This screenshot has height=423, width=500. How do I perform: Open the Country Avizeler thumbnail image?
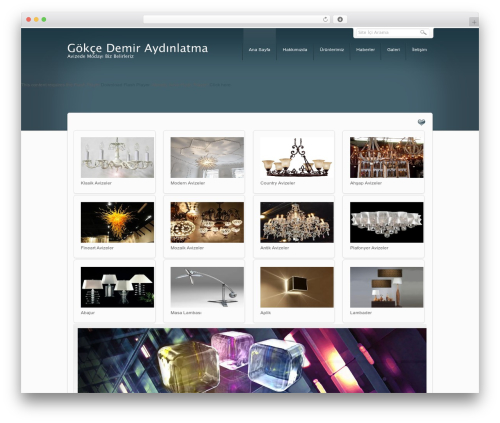297,157
